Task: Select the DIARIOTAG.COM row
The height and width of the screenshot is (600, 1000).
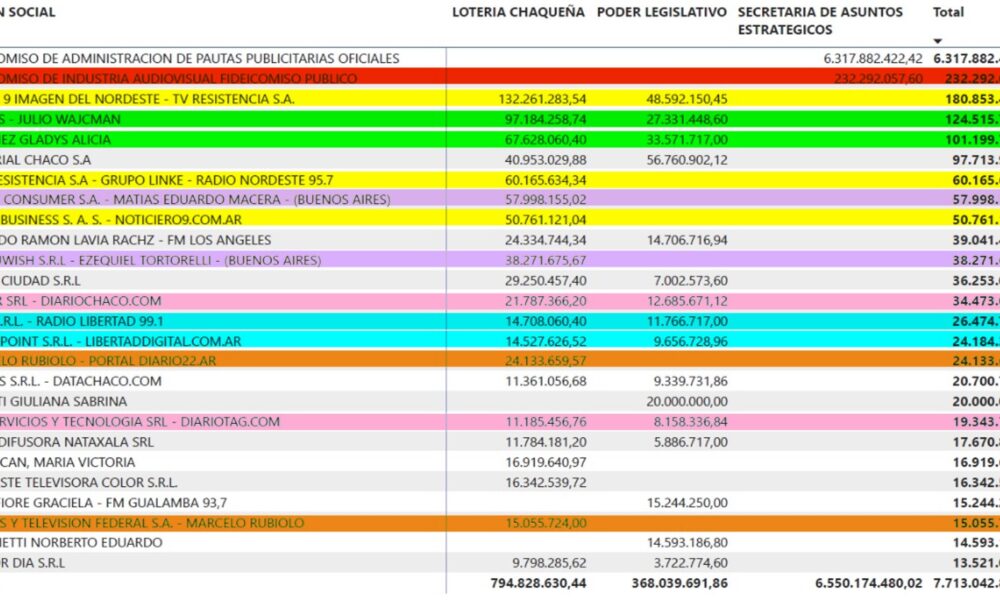Action: (x=500, y=421)
